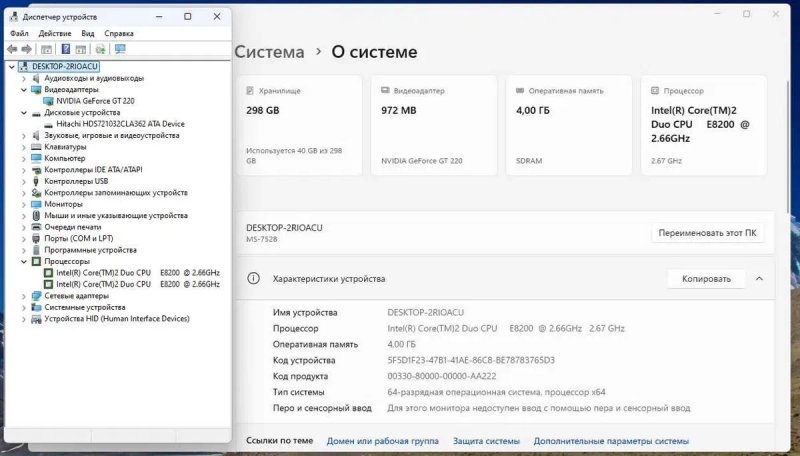This screenshot has height=456, width=800.
Task: Expand Звуковые, игровые и видеоустройства node
Action: pyautogui.click(x=23, y=136)
